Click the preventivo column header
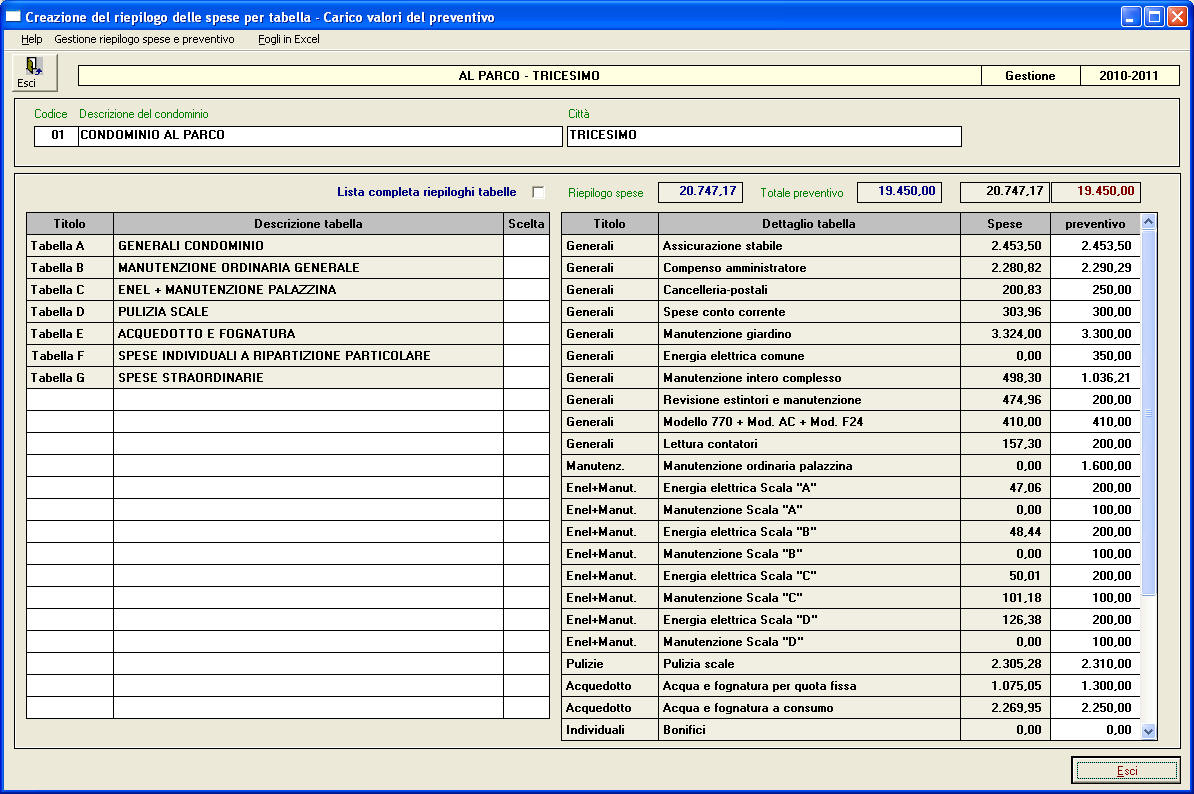The width and height of the screenshot is (1194, 794). 1095,224
